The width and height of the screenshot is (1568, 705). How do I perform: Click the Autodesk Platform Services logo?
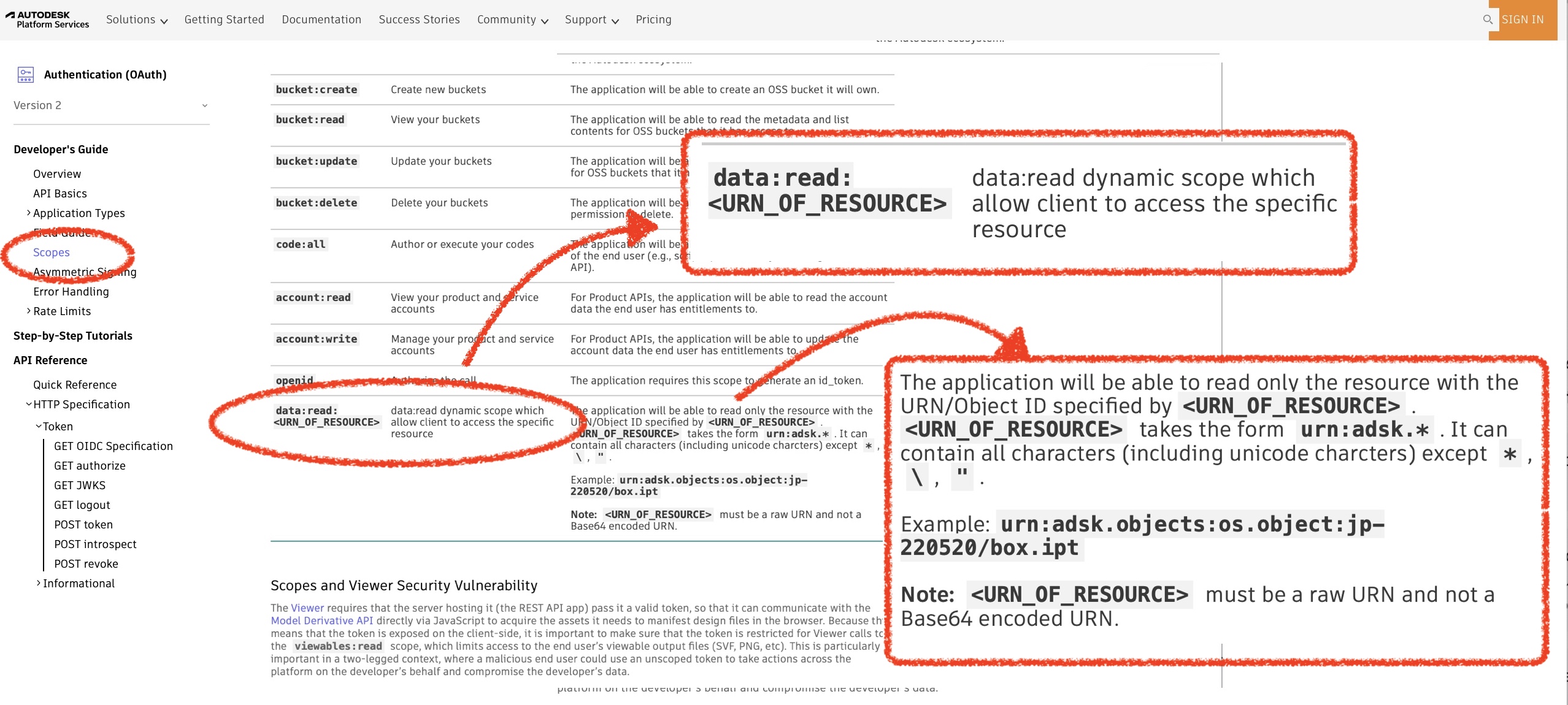click(x=47, y=20)
